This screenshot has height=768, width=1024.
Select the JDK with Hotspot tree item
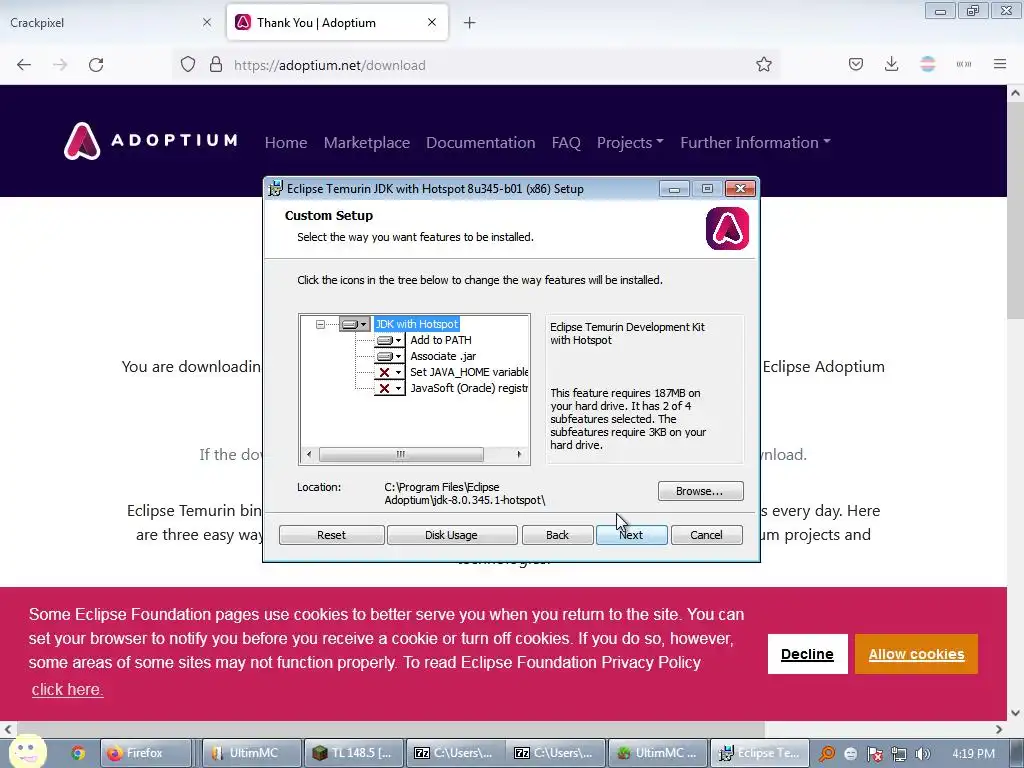coord(417,324)
